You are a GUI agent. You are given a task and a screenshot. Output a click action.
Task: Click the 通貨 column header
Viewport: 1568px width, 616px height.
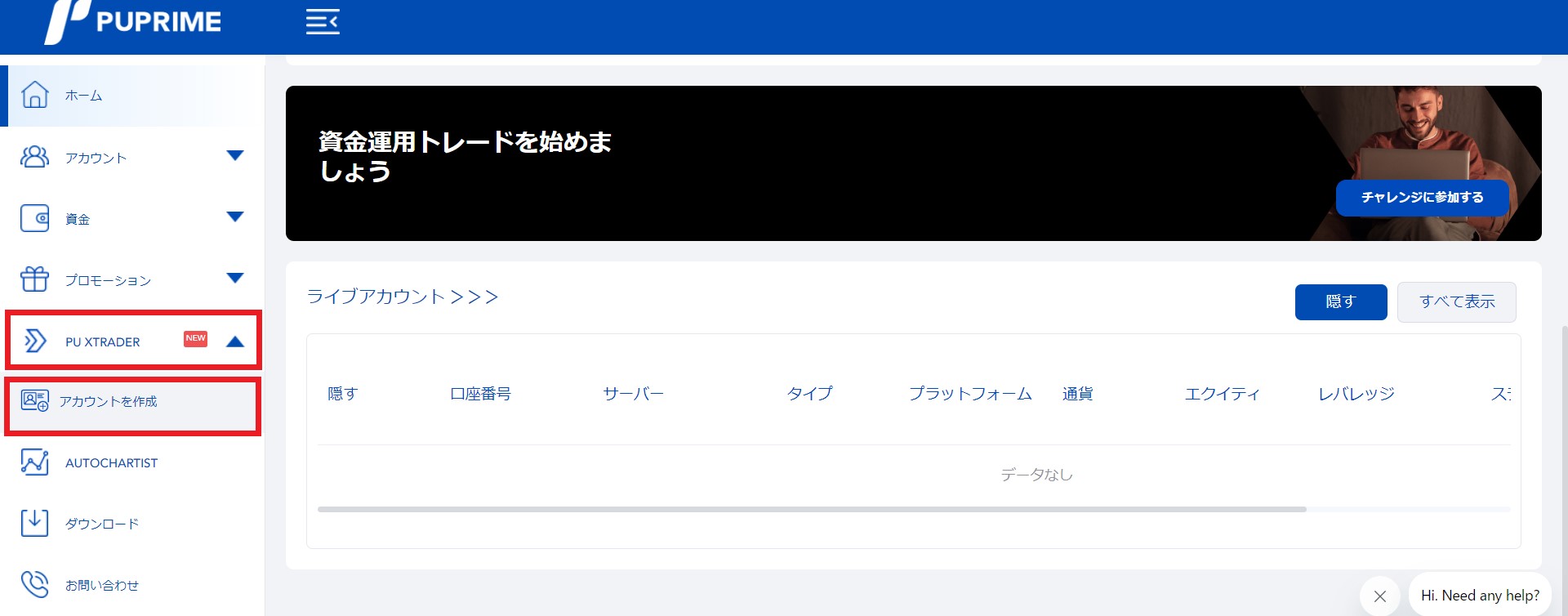[1078, 393]
